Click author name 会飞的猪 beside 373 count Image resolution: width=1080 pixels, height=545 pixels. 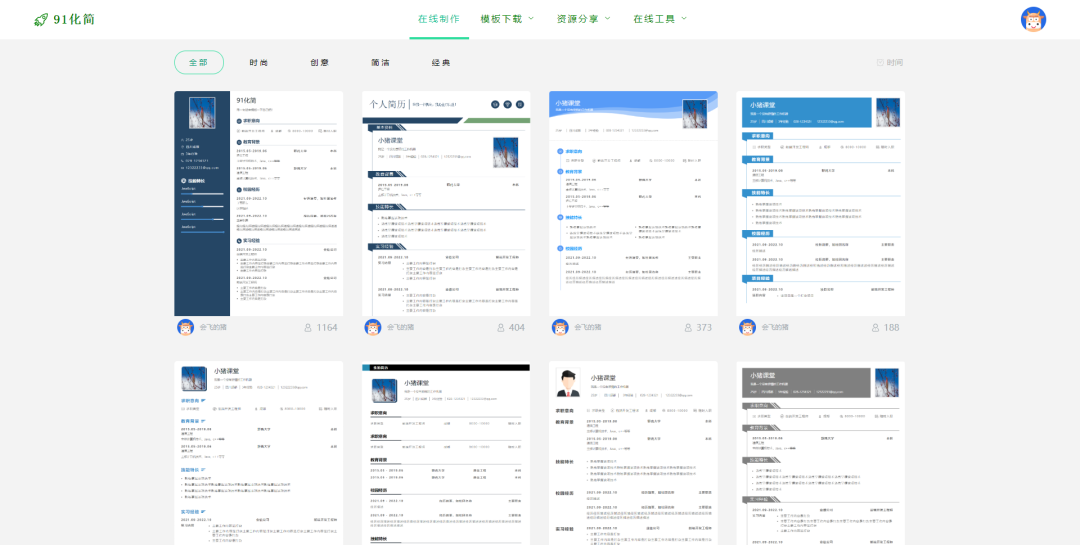pyautogui.click(x=588, y=327)
